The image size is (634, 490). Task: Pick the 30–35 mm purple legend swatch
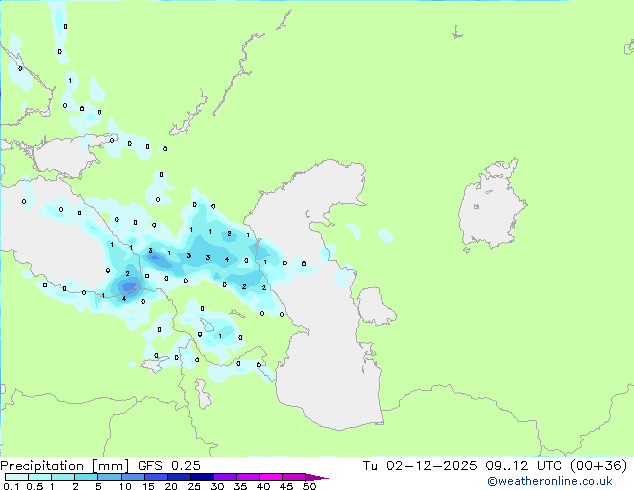coord(225,477)
